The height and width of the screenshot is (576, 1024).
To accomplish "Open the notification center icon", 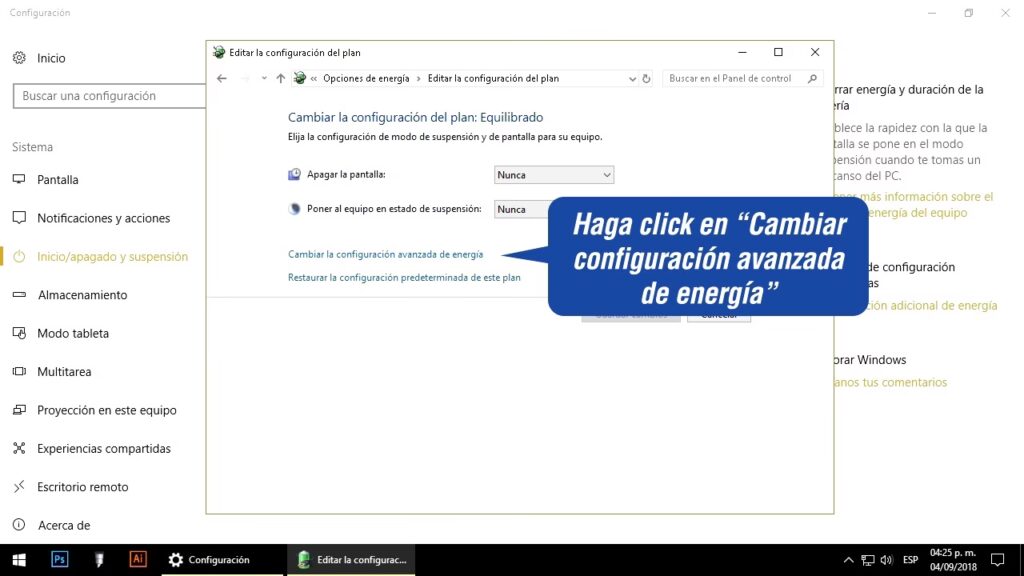I will point(997,560).
